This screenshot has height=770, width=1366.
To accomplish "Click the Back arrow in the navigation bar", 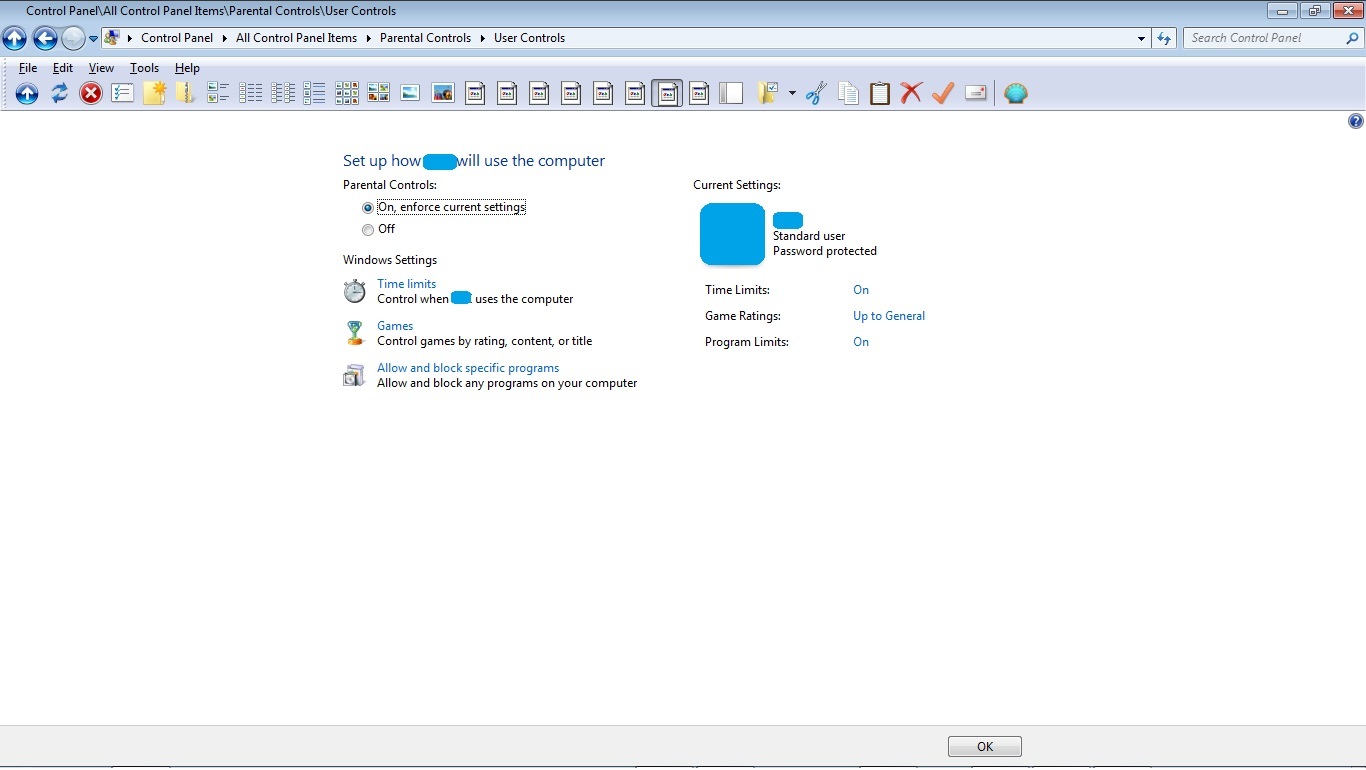I will click(45, 38).
